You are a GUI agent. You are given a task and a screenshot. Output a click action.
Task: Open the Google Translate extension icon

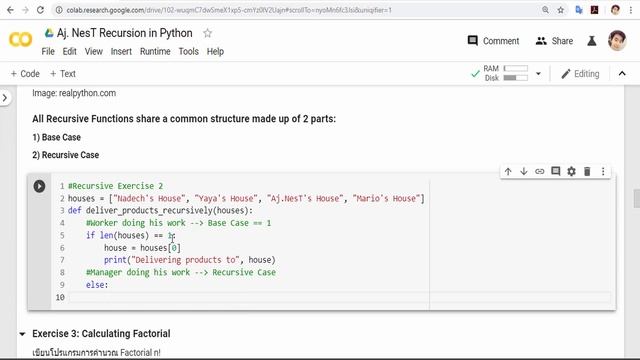pyautogui.click(x=579, y=10)
